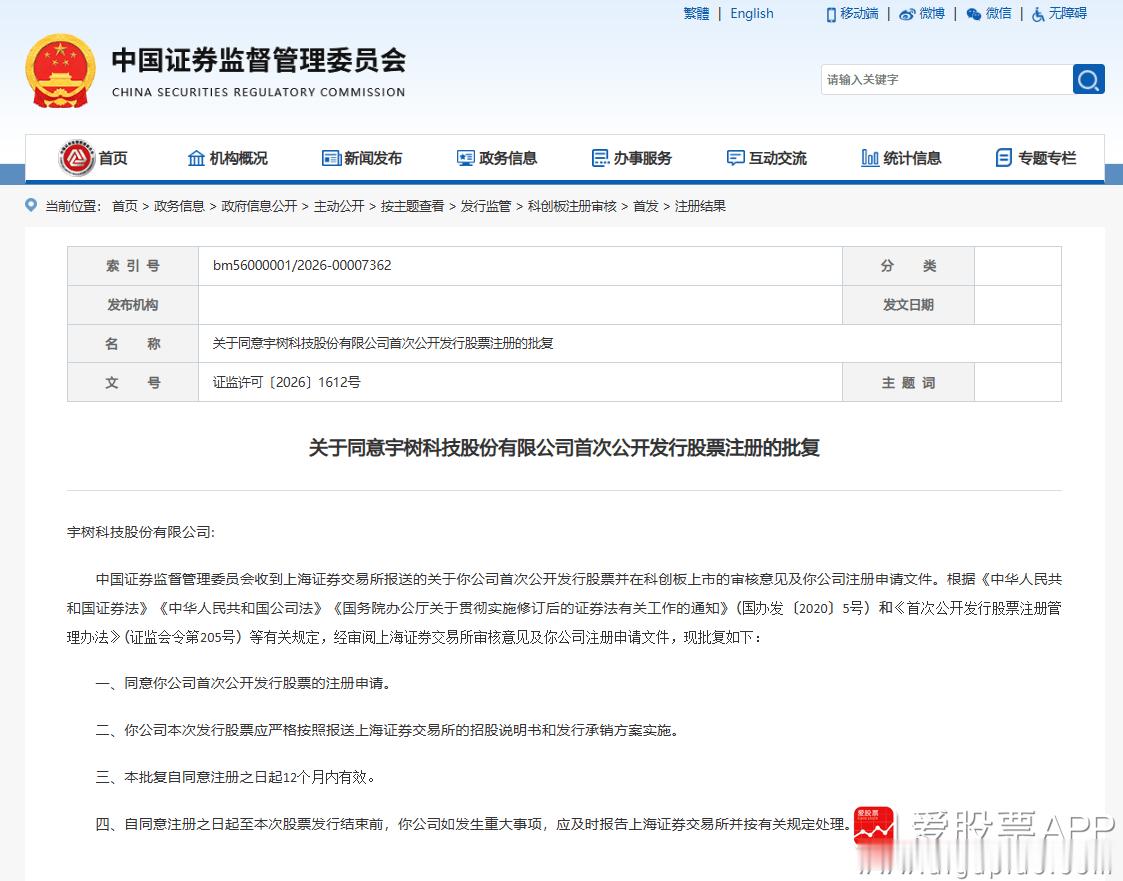Click the location pin icon before 当前位置
The width and height of the screenshot is (1123, 881).
point(31,205)
